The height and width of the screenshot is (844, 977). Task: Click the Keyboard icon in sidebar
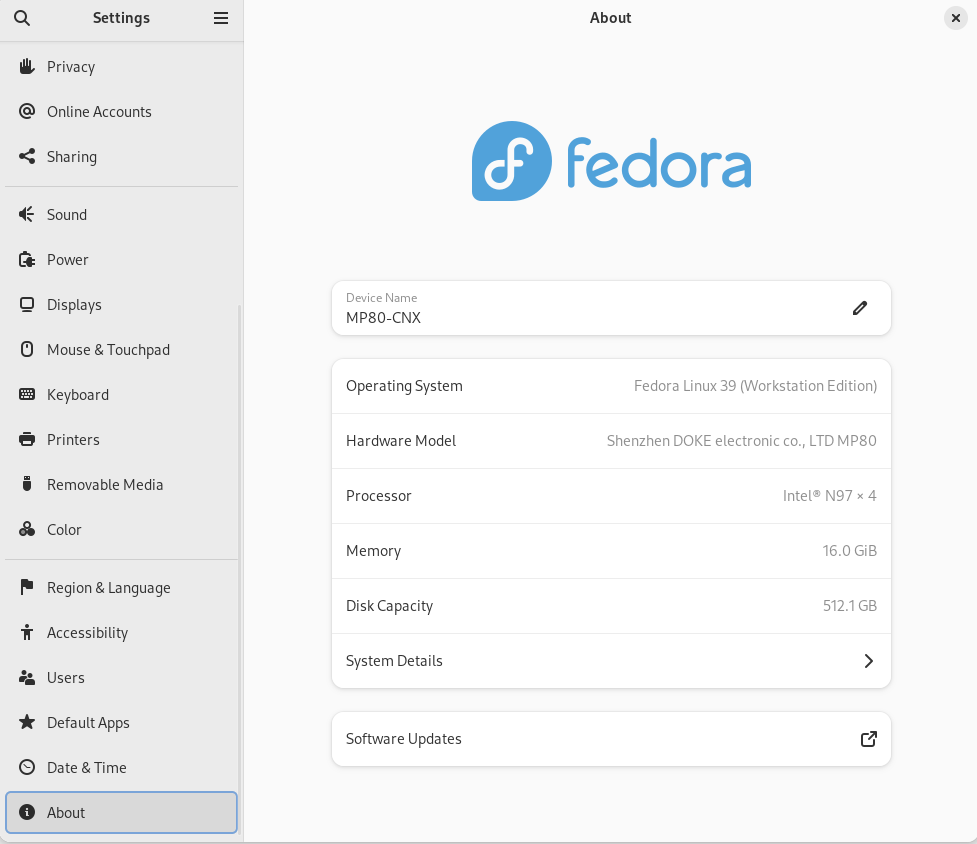click(x=27, y=394)
